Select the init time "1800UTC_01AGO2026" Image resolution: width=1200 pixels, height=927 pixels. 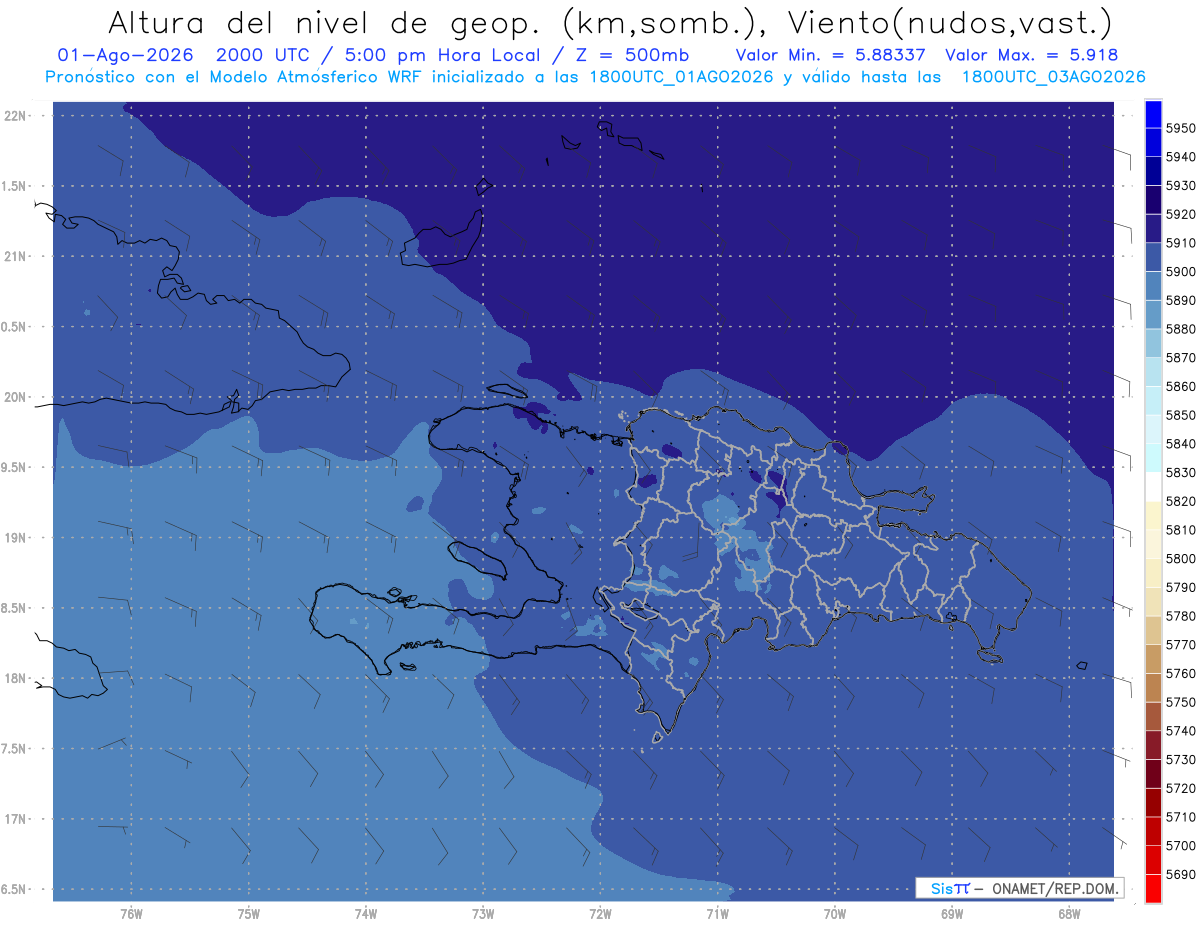[x=680, y=76]
